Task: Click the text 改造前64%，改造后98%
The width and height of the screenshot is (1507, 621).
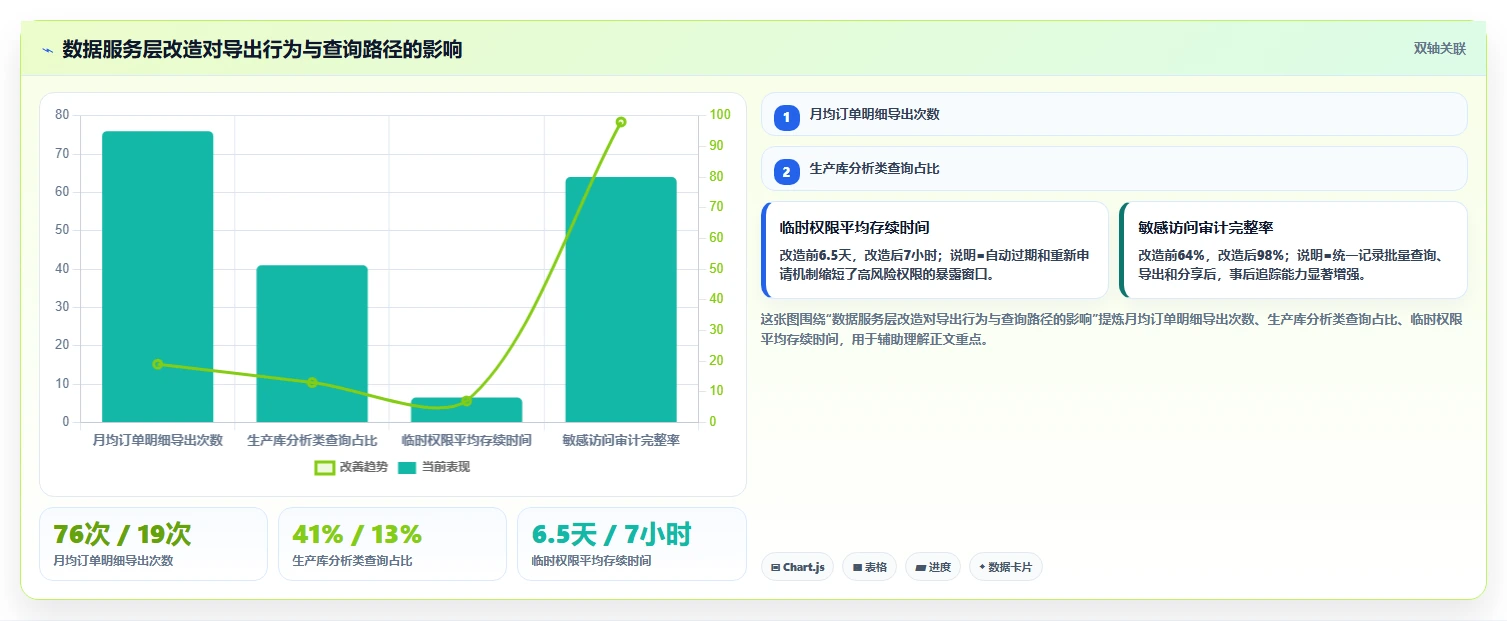Action: coord(1211,255)
